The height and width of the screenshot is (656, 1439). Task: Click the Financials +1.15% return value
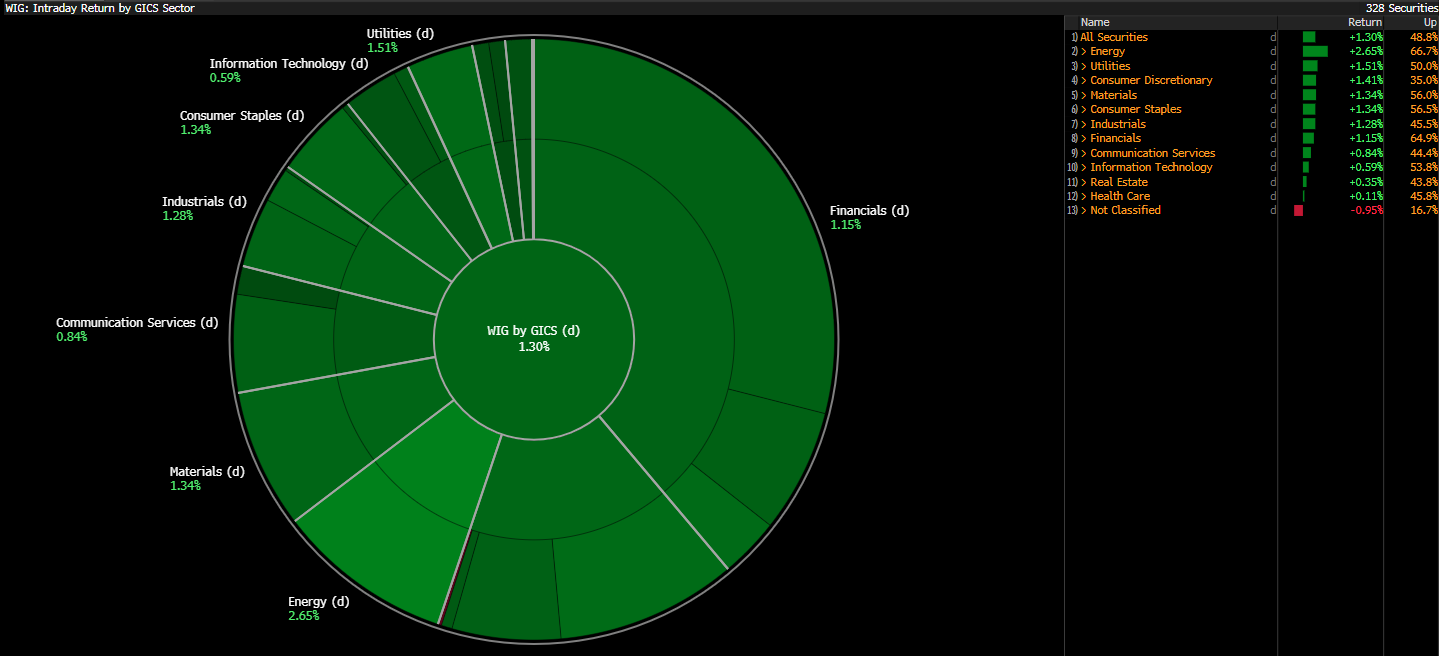pyautogui.click(x=1364, y=138)
